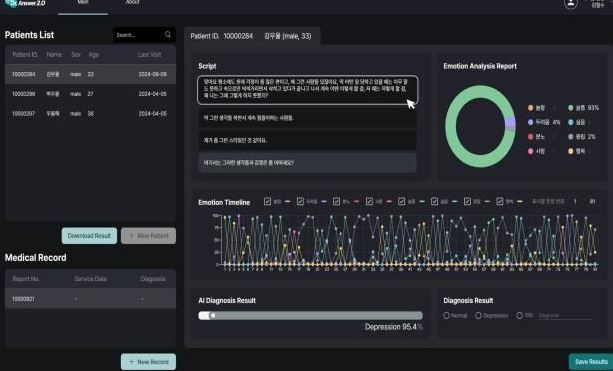The image size is (613, 371).
Task: Click the yellow legend dot in Emotion Analysis Report
Action: coord(570,151)
